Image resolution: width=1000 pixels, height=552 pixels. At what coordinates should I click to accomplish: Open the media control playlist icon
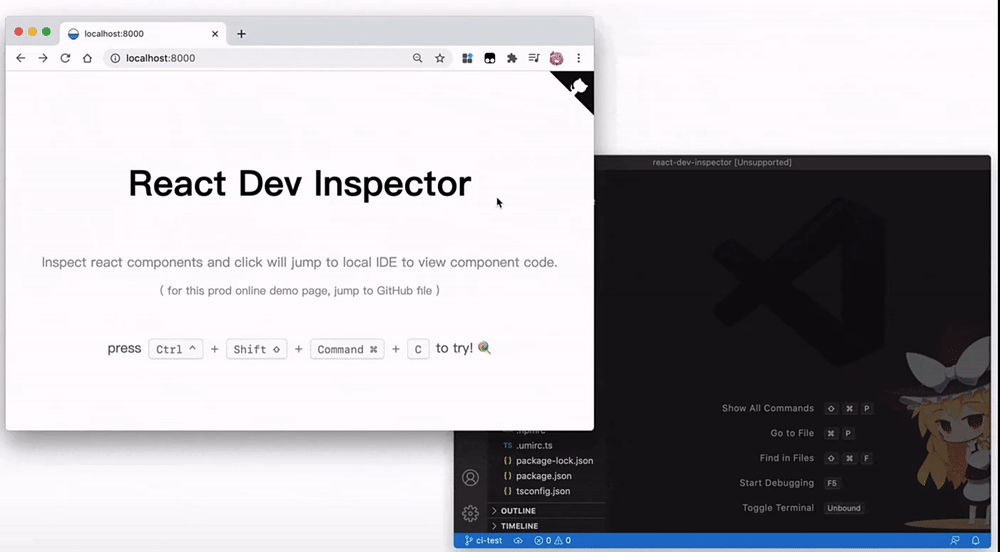point(534,58)
